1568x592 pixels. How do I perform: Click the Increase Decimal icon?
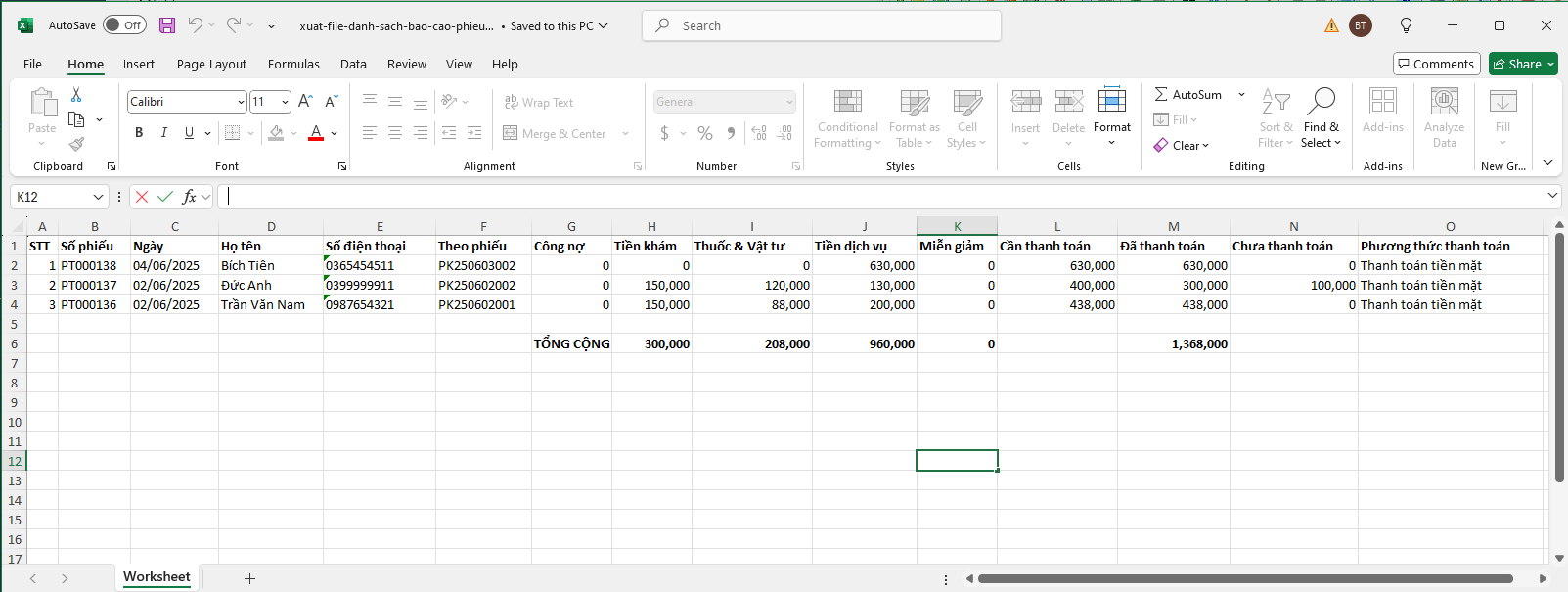(x=759, y=133)
